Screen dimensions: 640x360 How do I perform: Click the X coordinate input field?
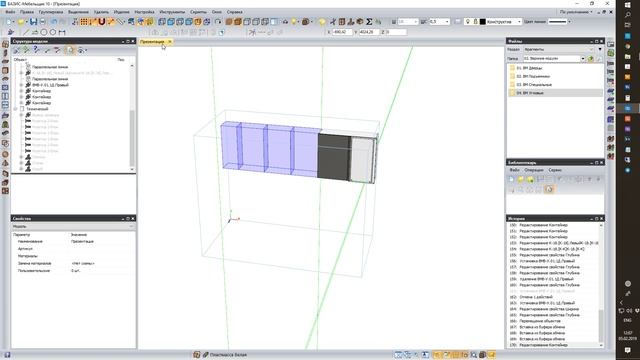tap(342, 32)
